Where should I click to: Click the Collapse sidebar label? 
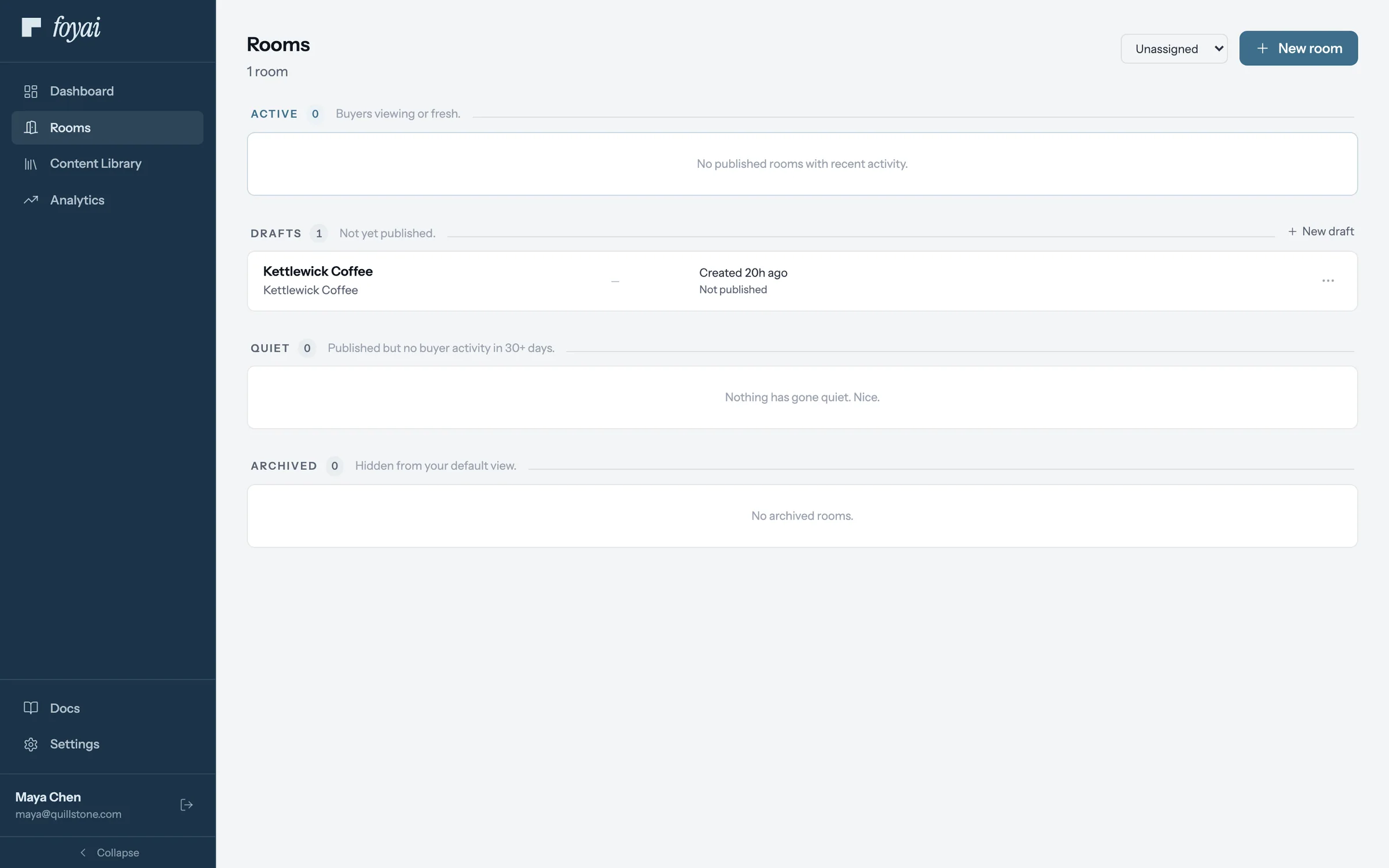click(117, 852)
